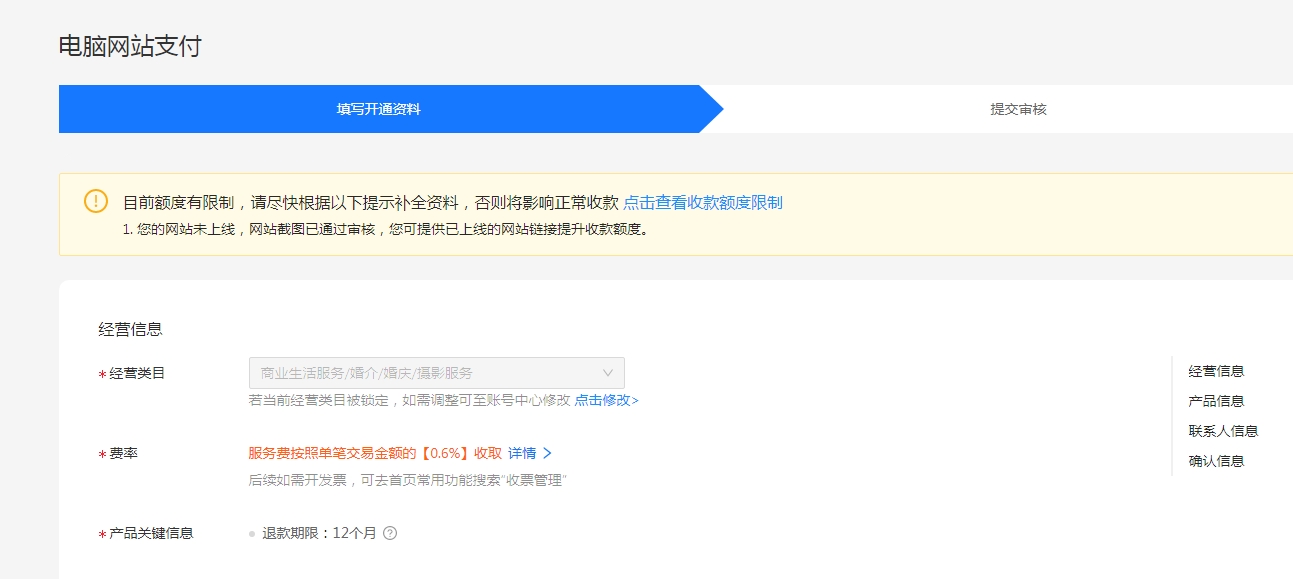Click the 产品关键信息 field label
1293x579 pixels.
pyautogui.click(x=151, y=533)
